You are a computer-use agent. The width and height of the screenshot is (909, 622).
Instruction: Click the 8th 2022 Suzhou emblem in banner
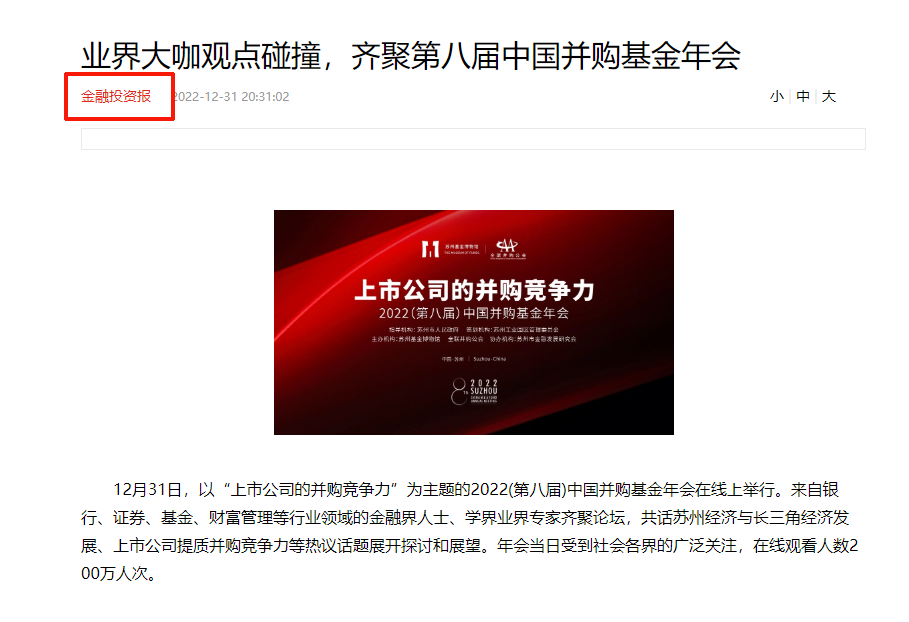point(474,391)
